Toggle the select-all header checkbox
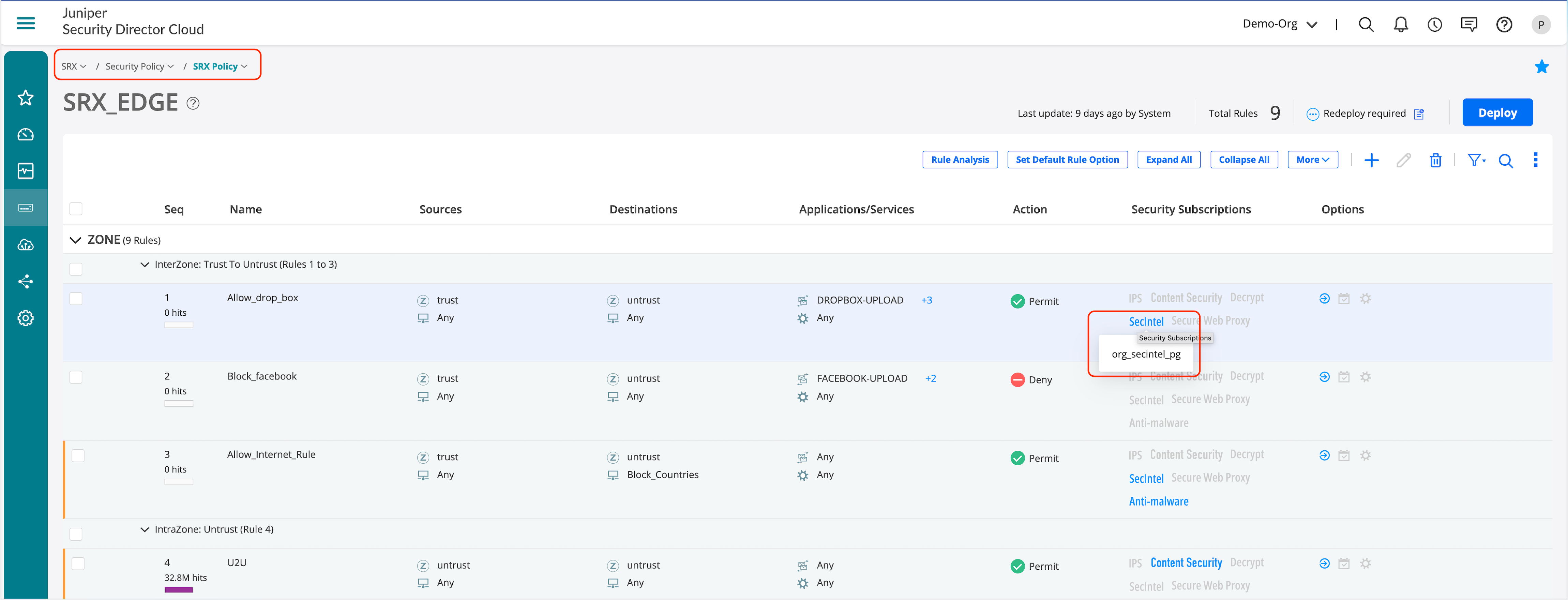Image resolution: width=1568 pixels, height=600 pixels. 76,209
